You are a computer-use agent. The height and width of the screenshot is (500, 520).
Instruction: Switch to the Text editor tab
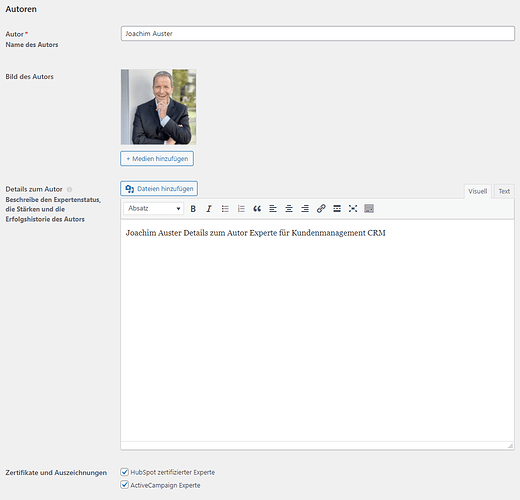(504, 191)
